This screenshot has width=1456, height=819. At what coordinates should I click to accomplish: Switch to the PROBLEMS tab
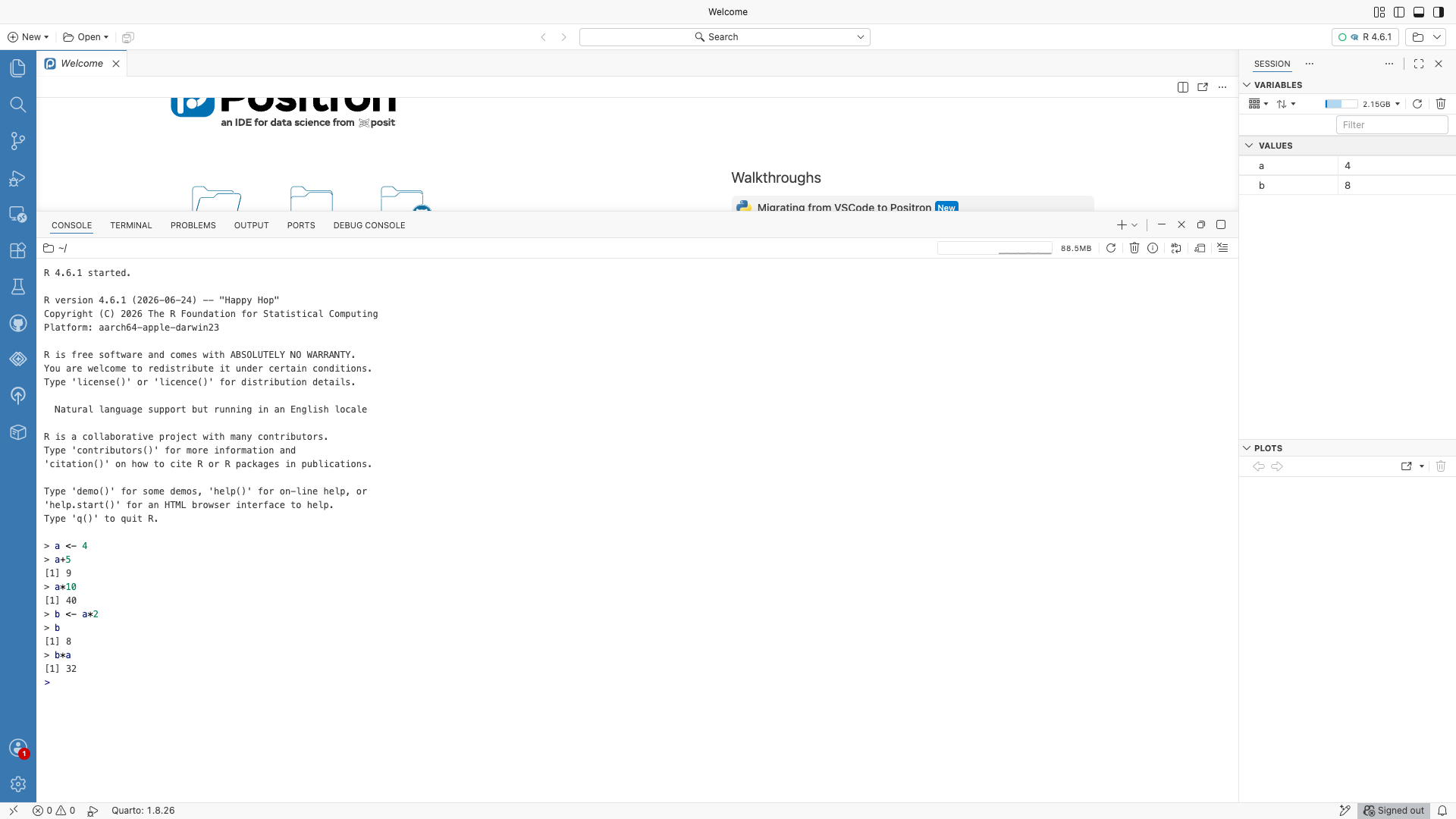(x=193, y=225)
